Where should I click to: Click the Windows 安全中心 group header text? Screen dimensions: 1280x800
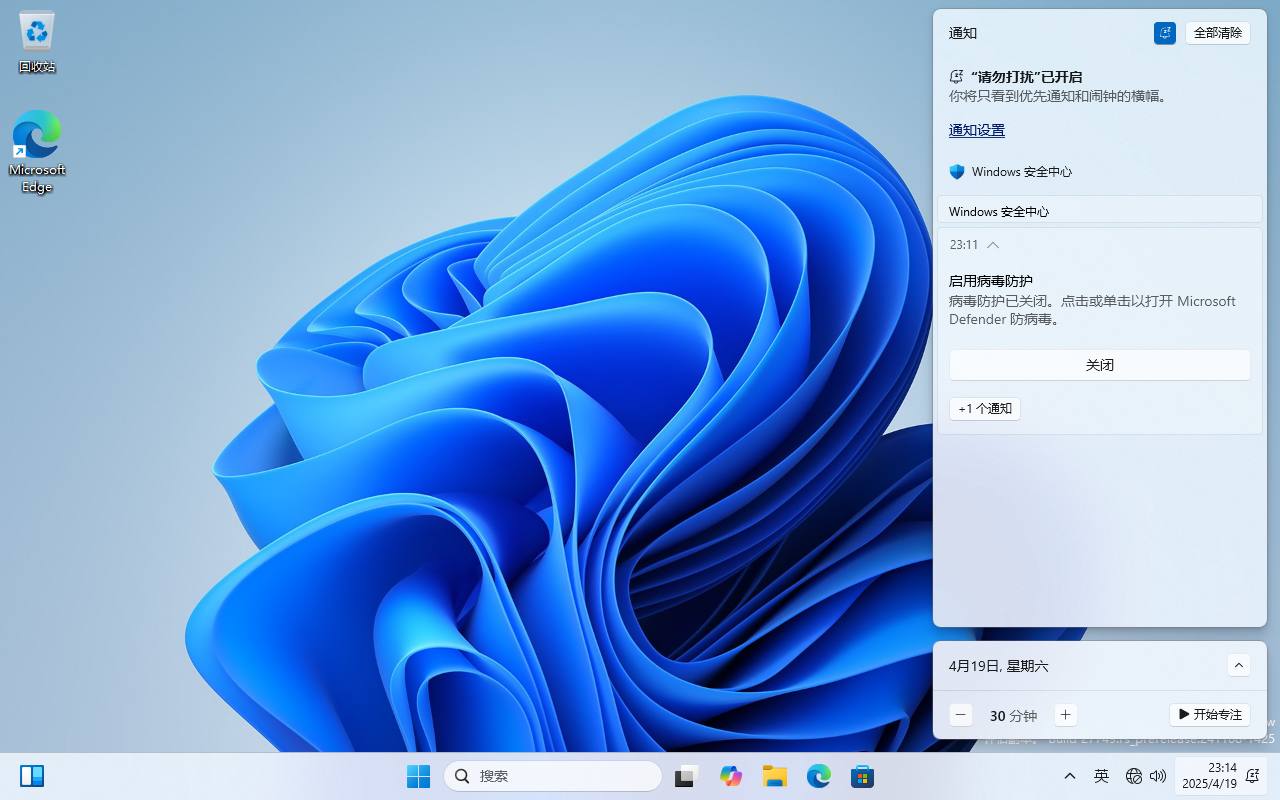point(1022,172)
